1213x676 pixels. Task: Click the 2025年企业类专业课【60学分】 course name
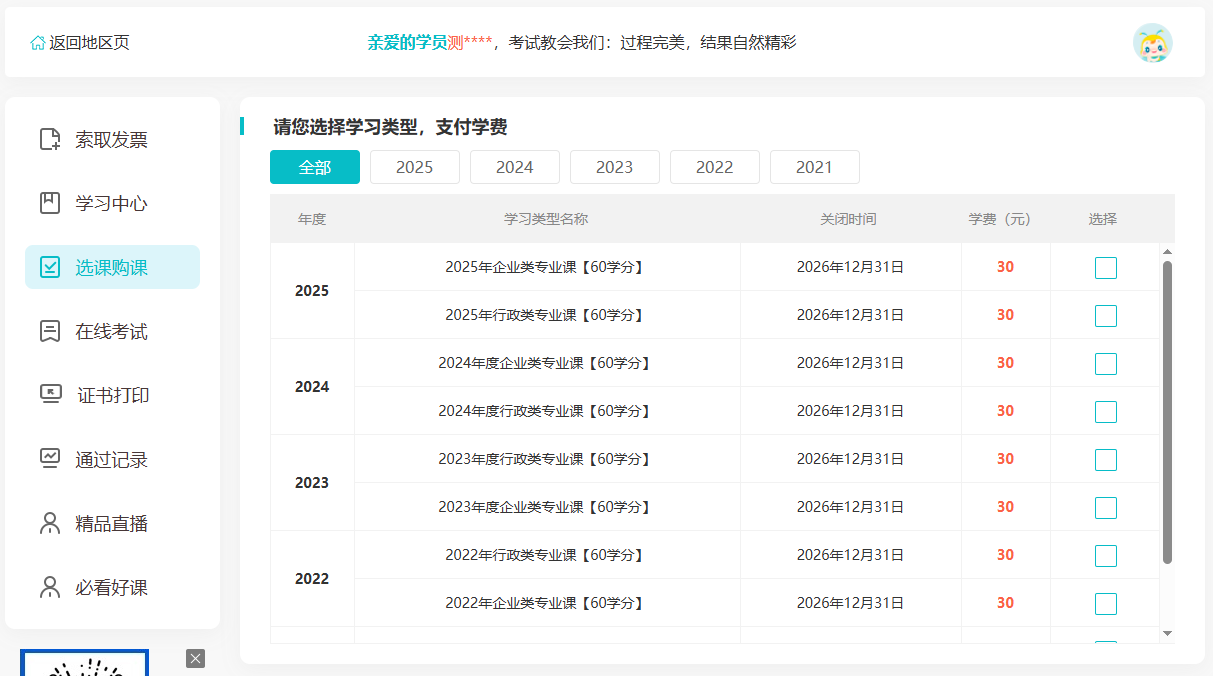(x=547, y=267)
